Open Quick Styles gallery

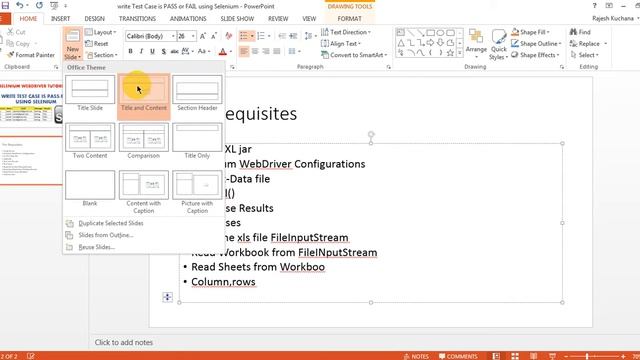pos(498,44)
